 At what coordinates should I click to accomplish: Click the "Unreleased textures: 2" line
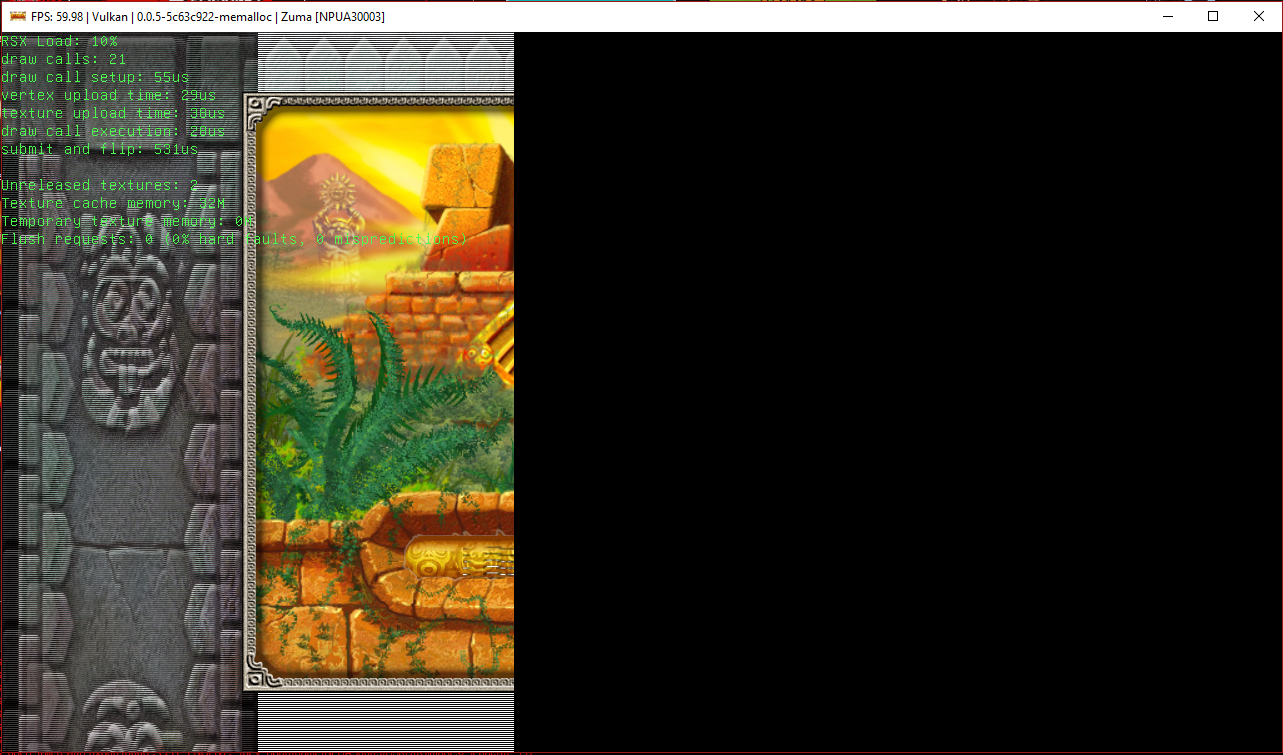pyautogui.click(x=100, y=185)
